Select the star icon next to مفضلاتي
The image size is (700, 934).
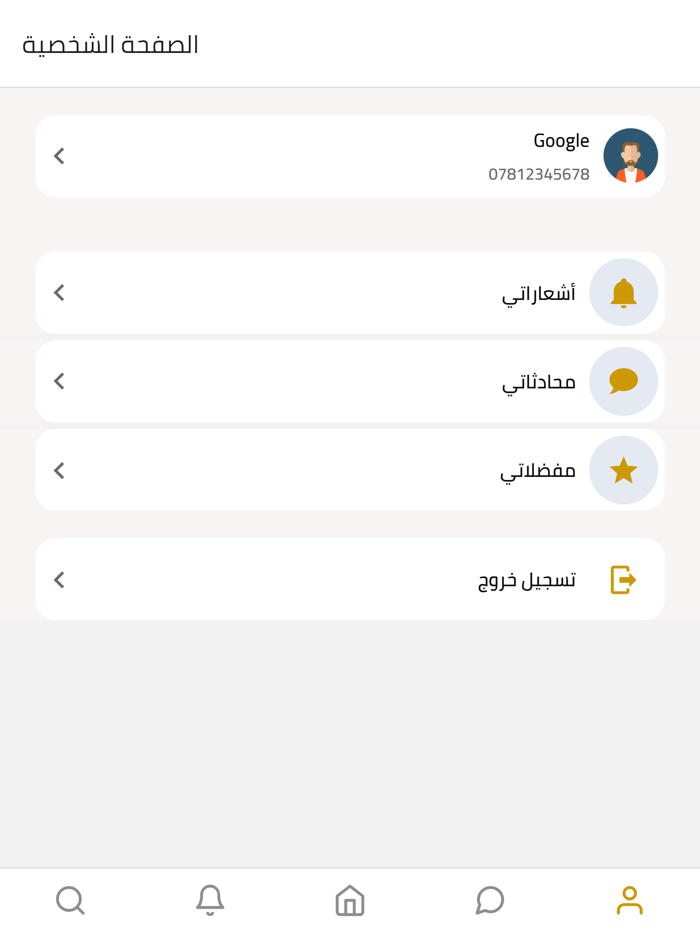(622, 470)
